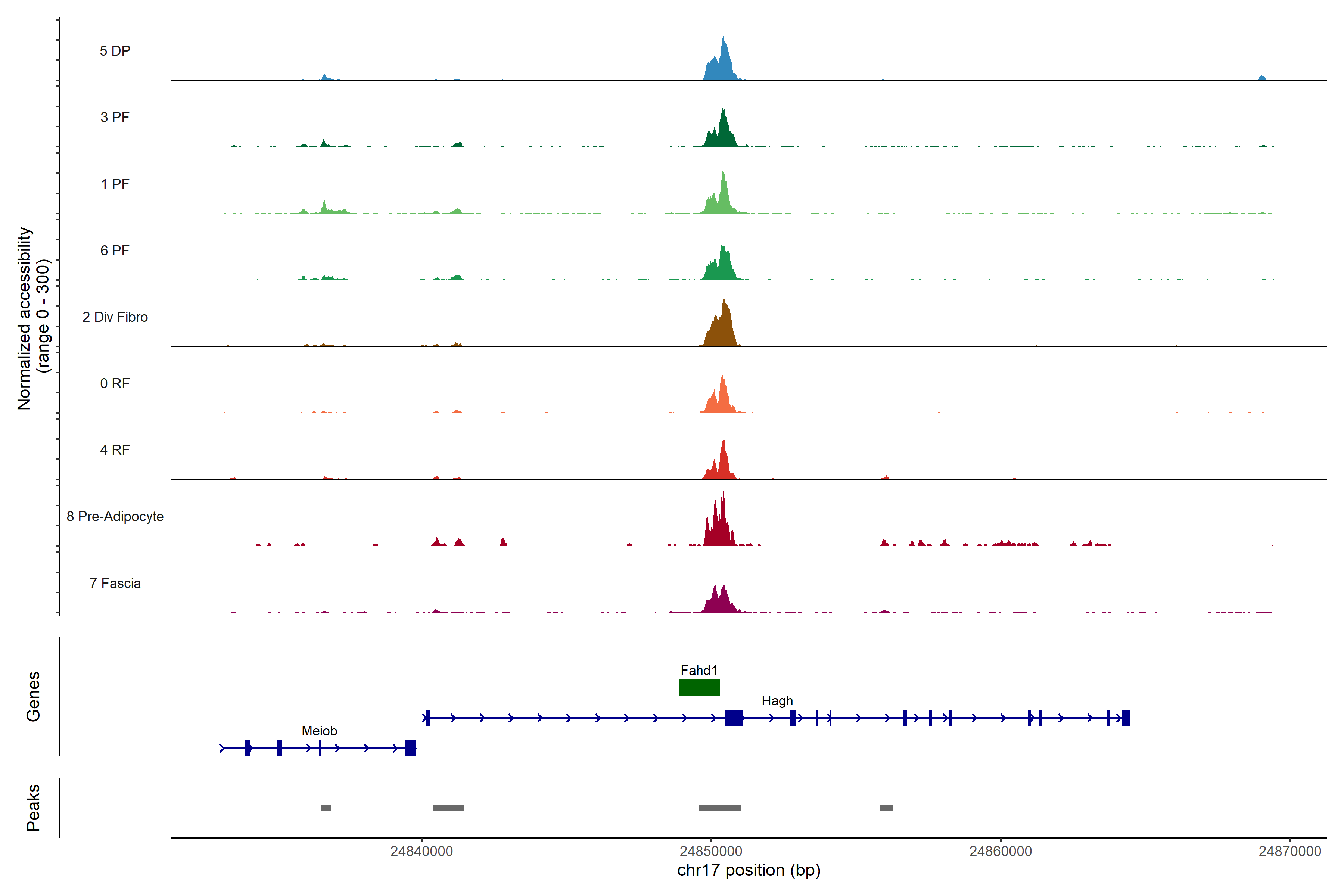Click the second gray peak bar

[x=448, y=808]
